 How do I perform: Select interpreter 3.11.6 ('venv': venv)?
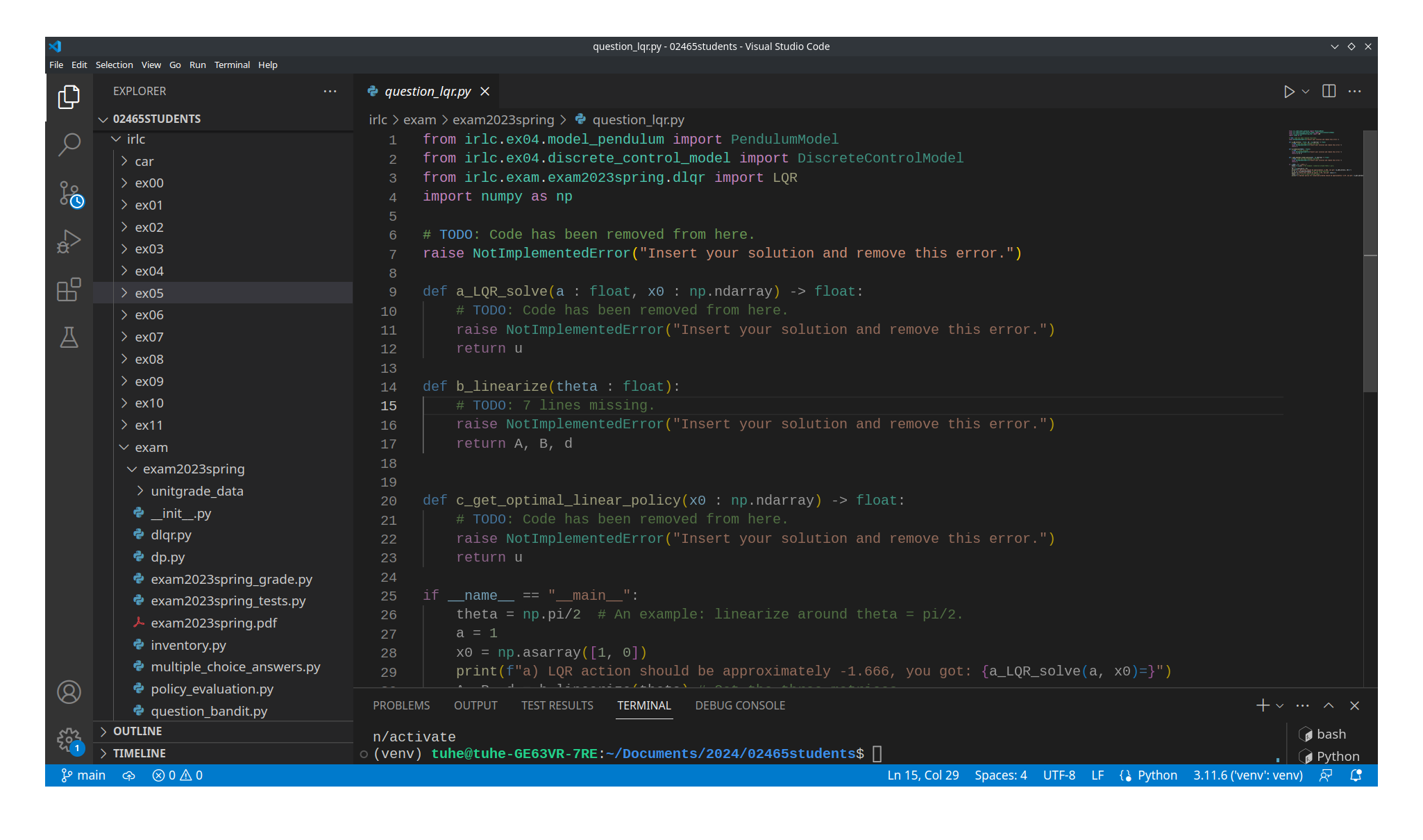pyautogui.click(x=1247, y=775)
